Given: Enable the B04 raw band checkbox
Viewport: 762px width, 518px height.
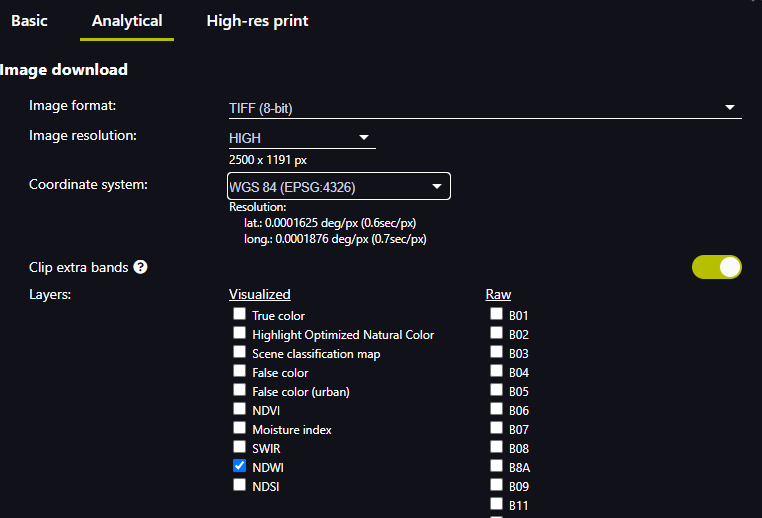Looking at the screenshot, I should pos(496,371).
